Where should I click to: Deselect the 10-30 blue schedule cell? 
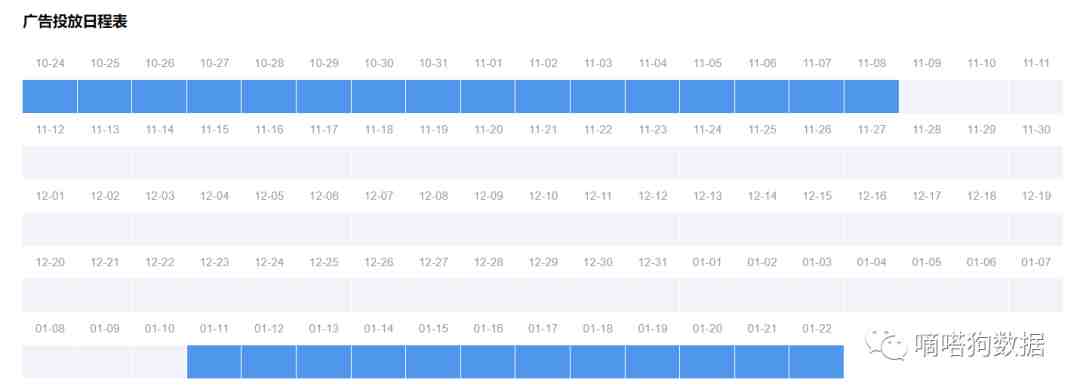click(x=378, y=96)
